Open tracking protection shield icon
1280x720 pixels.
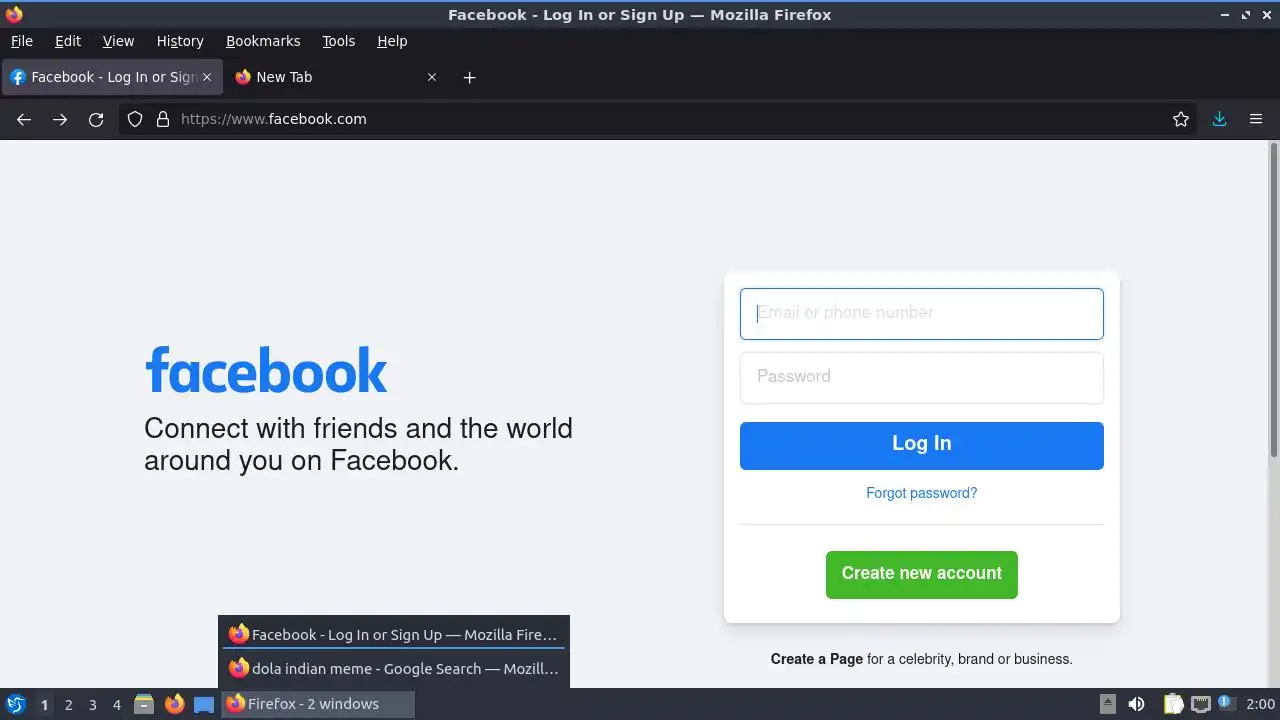pos(135,119)
